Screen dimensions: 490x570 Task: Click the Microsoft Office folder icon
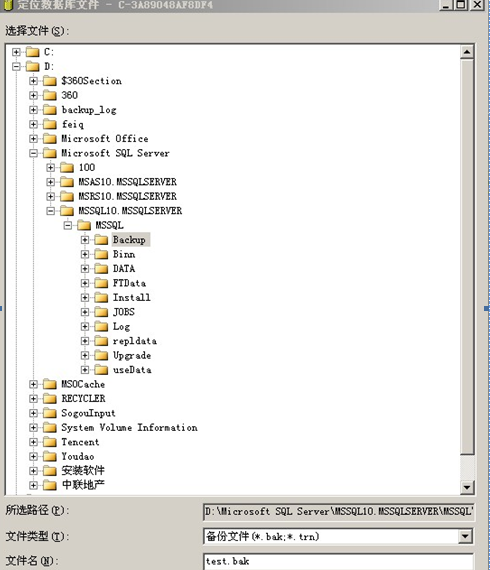49,139
